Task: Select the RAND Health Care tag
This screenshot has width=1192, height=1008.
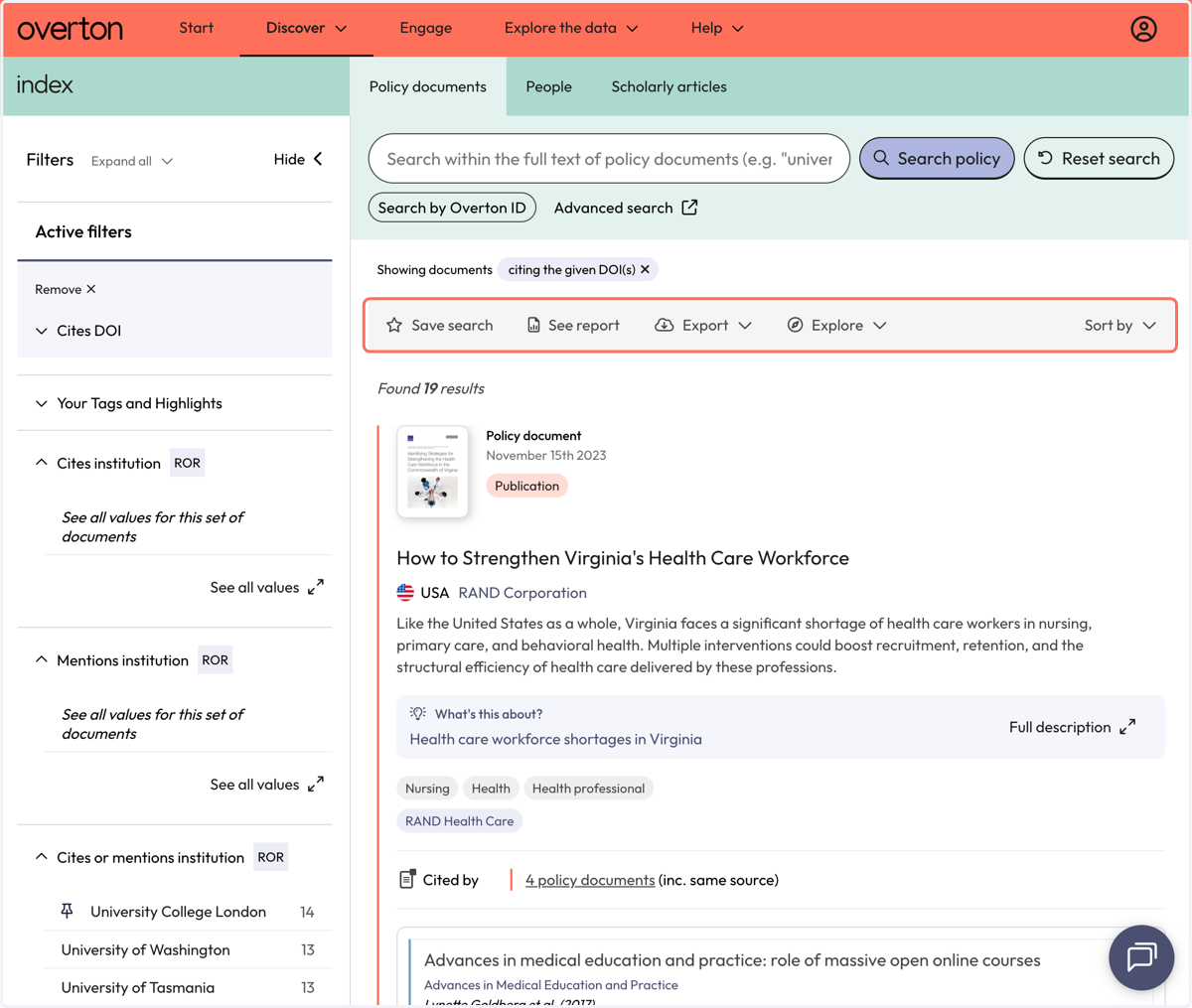Action: click(x=459, y=821)
